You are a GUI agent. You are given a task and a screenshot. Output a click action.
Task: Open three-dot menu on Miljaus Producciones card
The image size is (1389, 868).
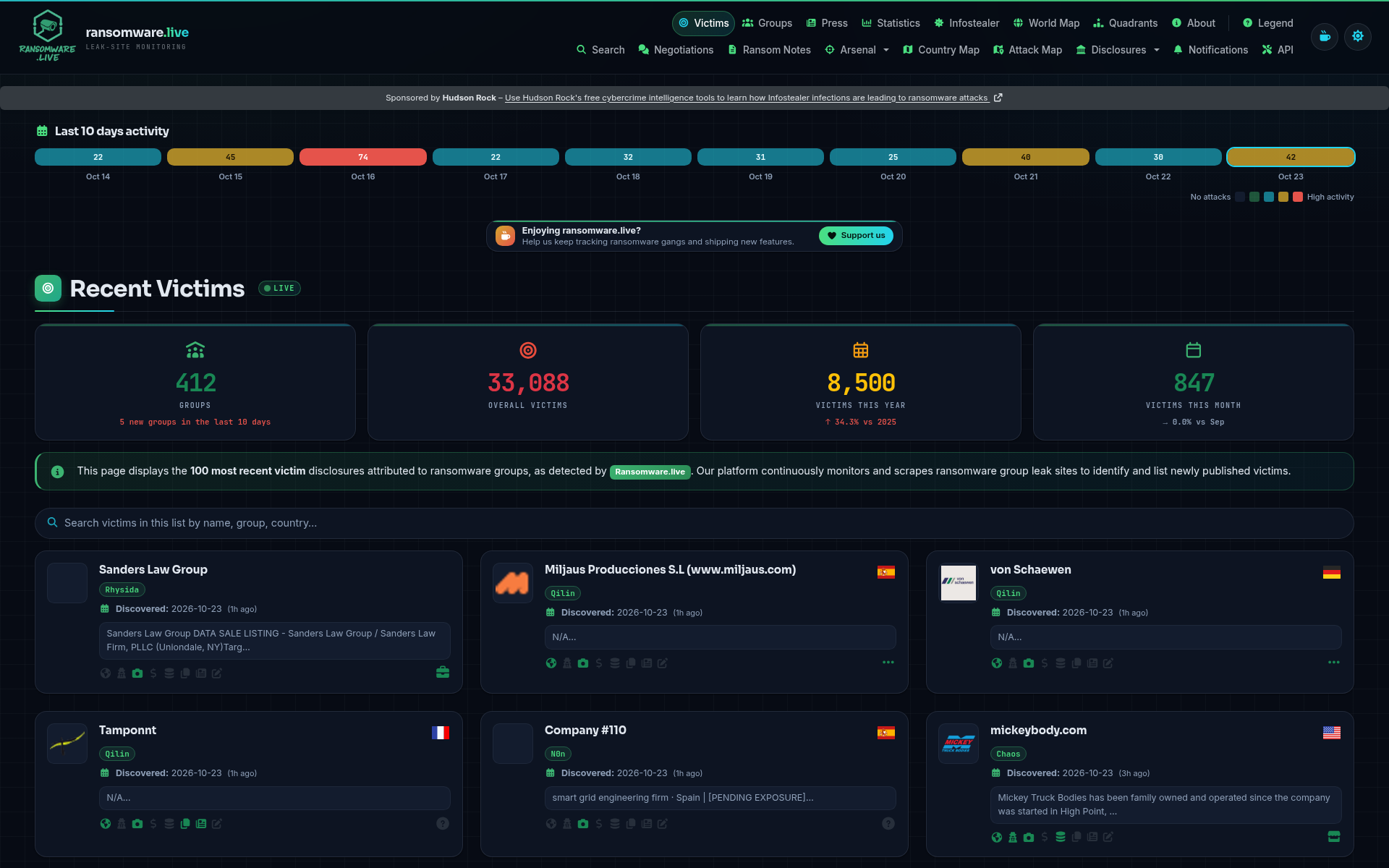[888, 663]
